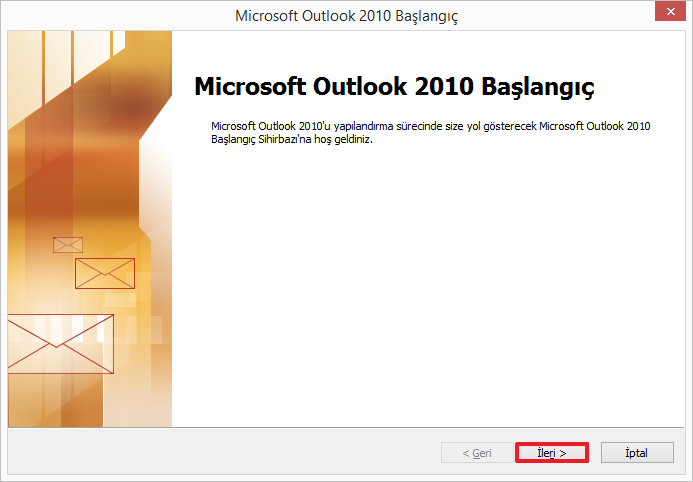Click the medium-sized envelope icon
The height and width of the screenshot is (482, 693).
click(105, 273)
